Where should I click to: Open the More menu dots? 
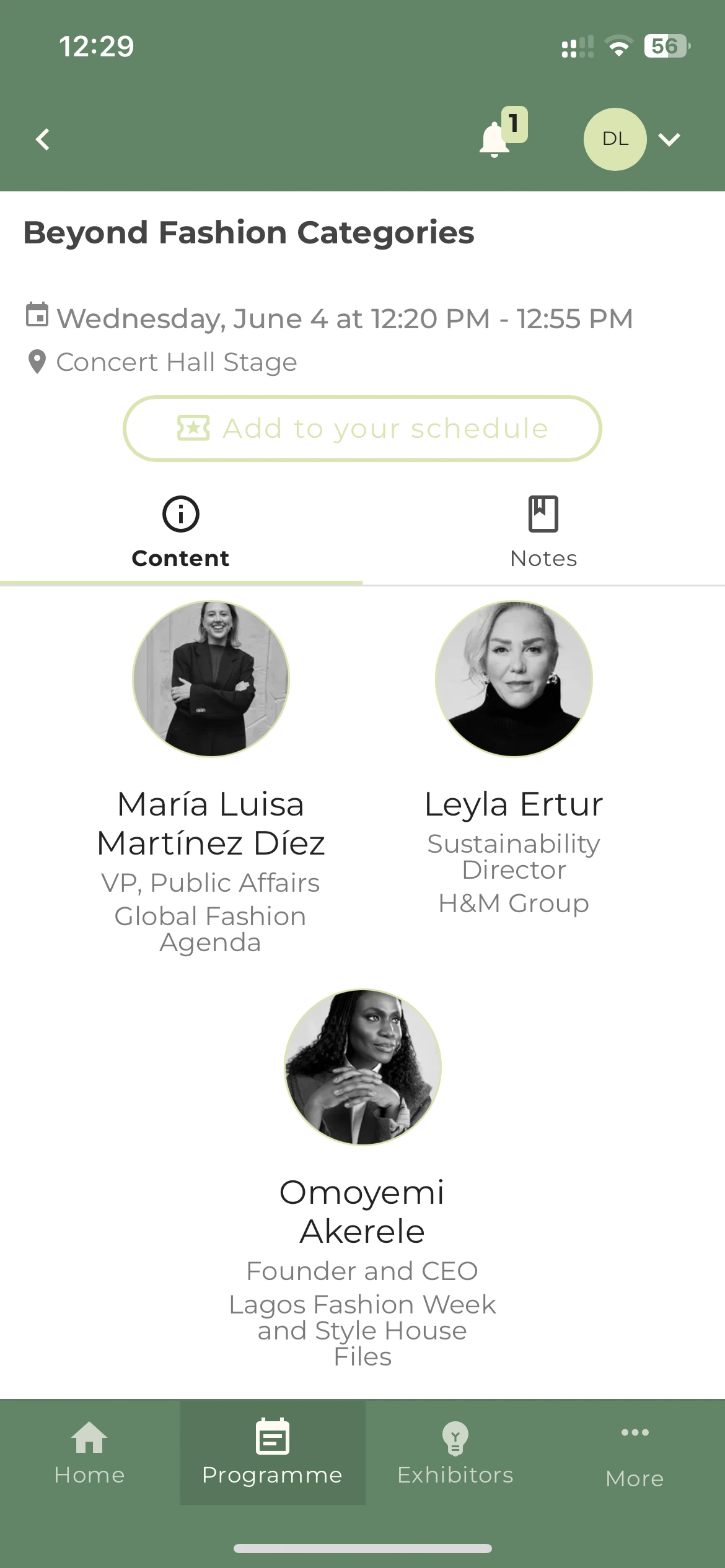click(x=635, y=1433)
